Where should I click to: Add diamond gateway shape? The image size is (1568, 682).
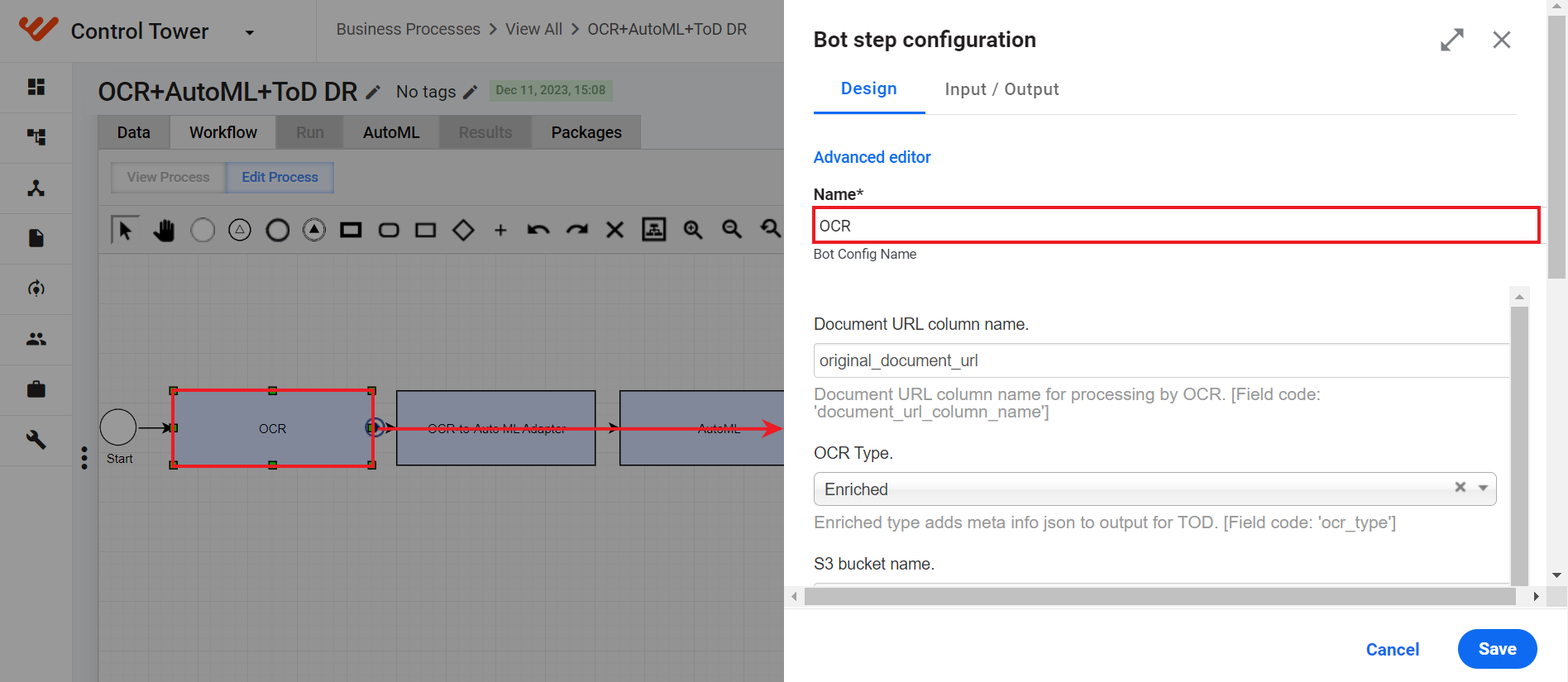[463, 230]
